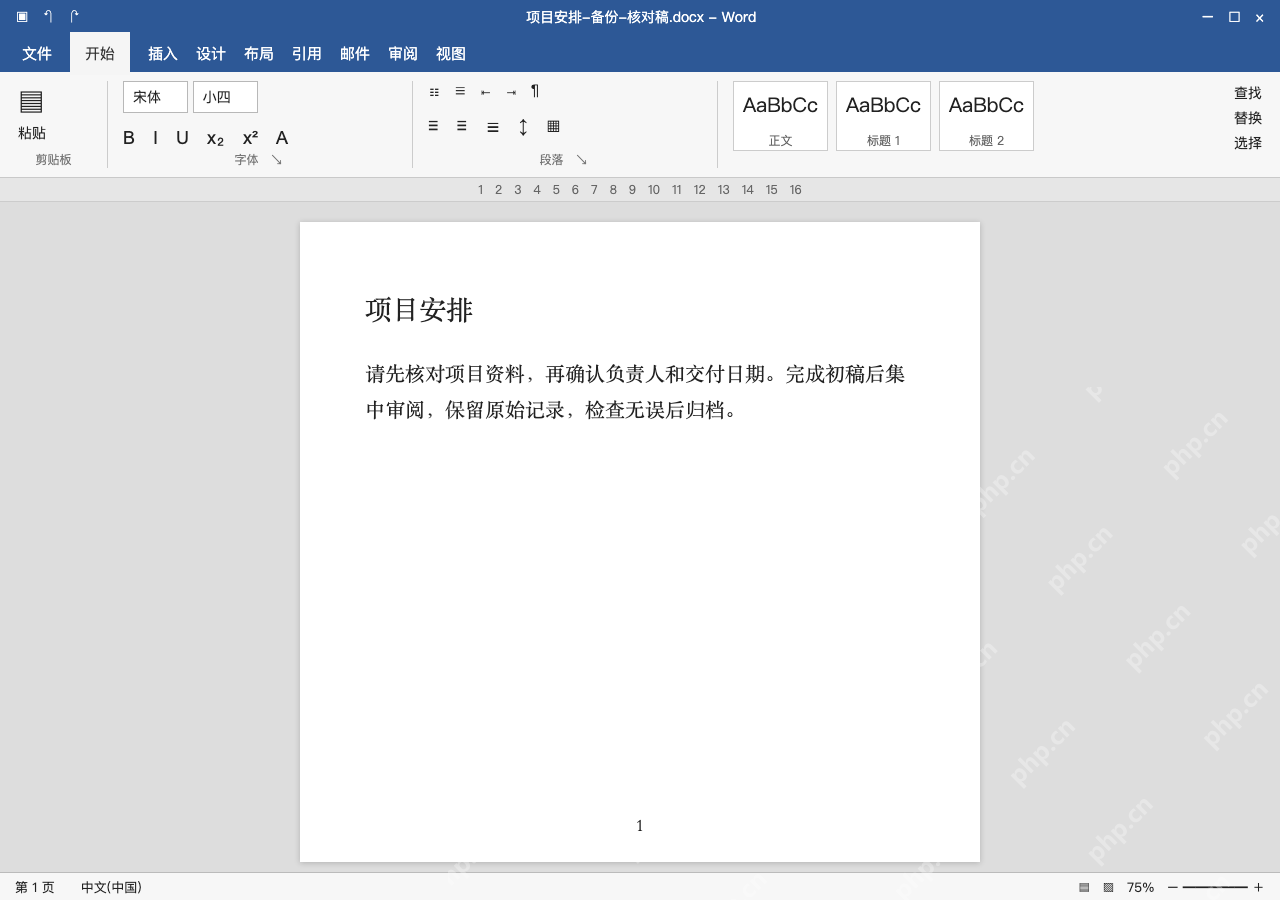The width and height of the screenshot is (1280, 900).
Task: Click 替换 to replace text
Action: [1248, 118]
